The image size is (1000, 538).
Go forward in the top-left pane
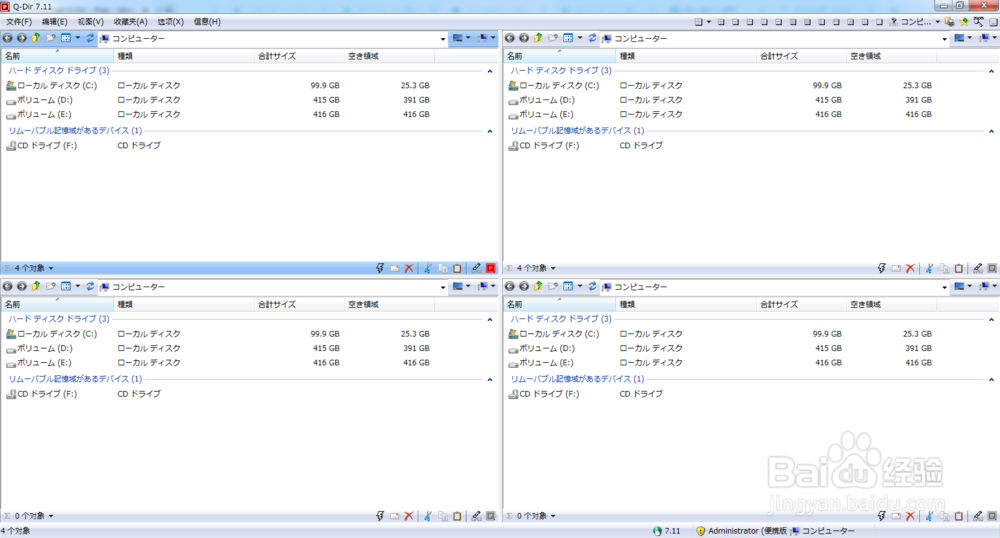coord(22,38)
